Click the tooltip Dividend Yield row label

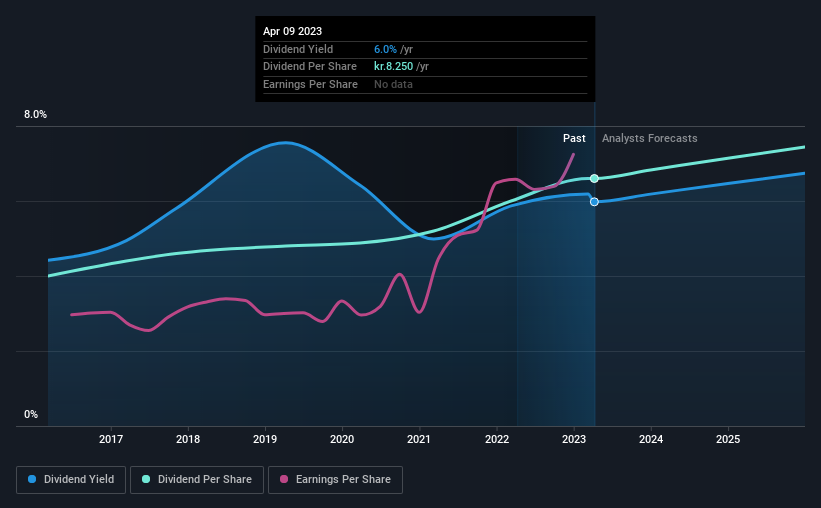point(298,49)
